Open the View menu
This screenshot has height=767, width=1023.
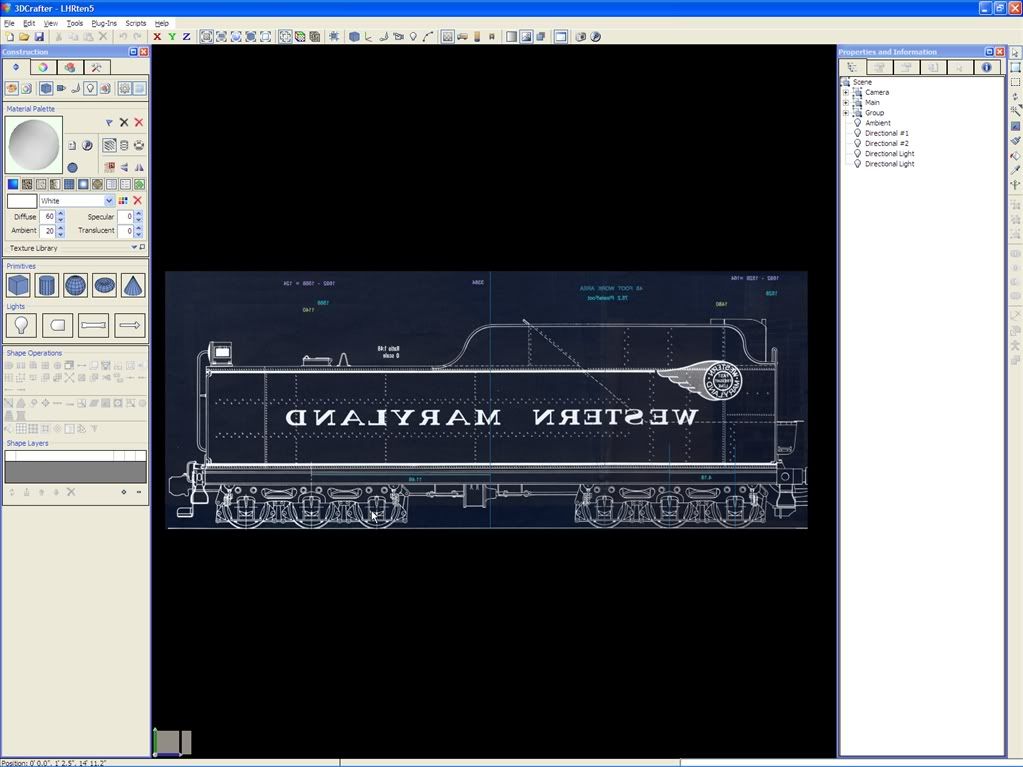pos(51,23)
